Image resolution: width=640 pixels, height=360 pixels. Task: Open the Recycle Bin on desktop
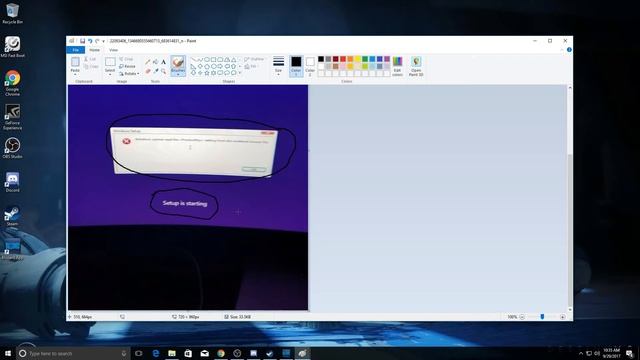tap(12, 13)
